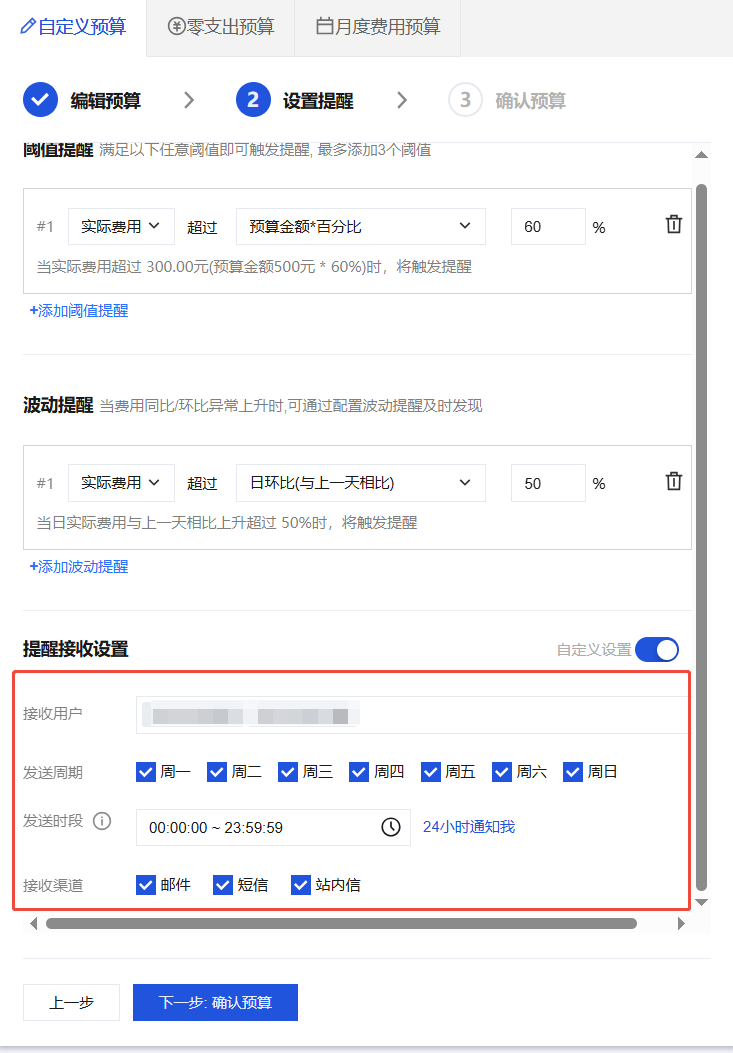Click the 接收用户 input field
This screenshot has height=1053, width=733.
412,715
